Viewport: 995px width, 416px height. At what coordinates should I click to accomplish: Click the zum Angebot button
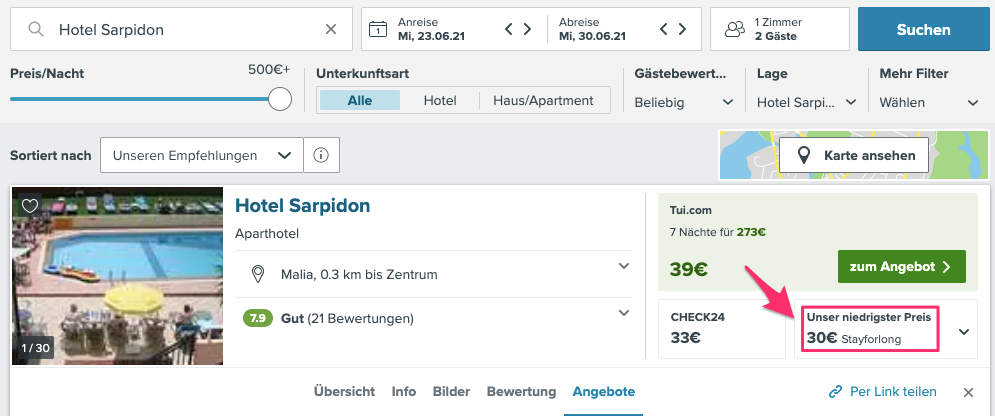click(901, 267)
